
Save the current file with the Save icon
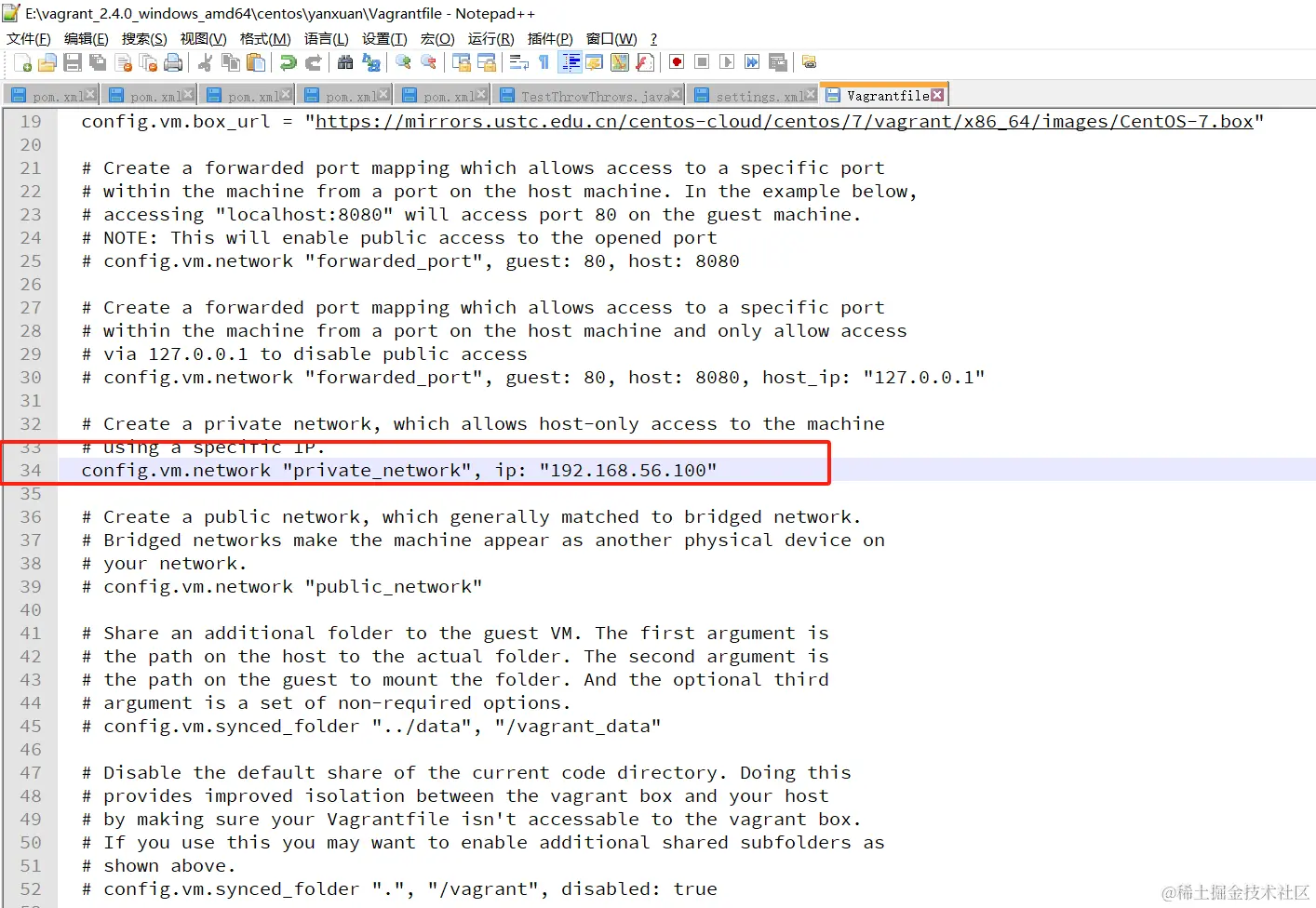pos(73,62)
